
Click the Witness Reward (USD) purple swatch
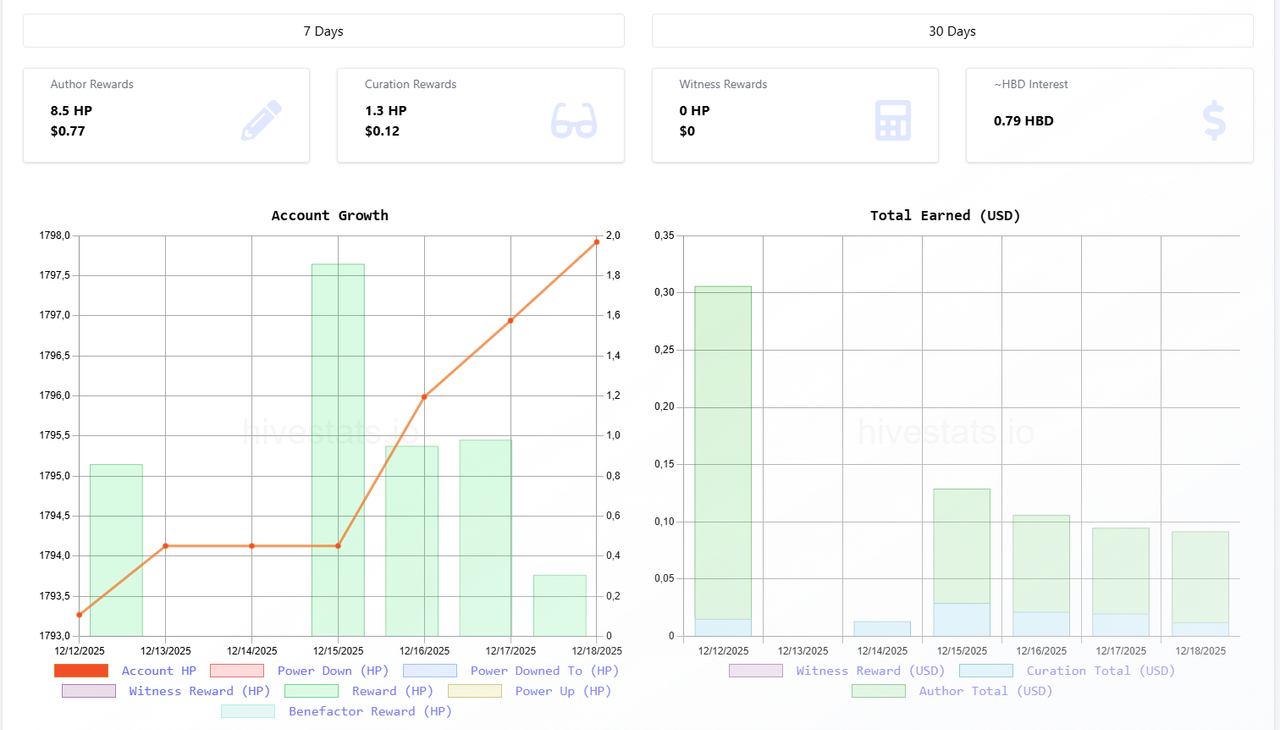point(755,671)
